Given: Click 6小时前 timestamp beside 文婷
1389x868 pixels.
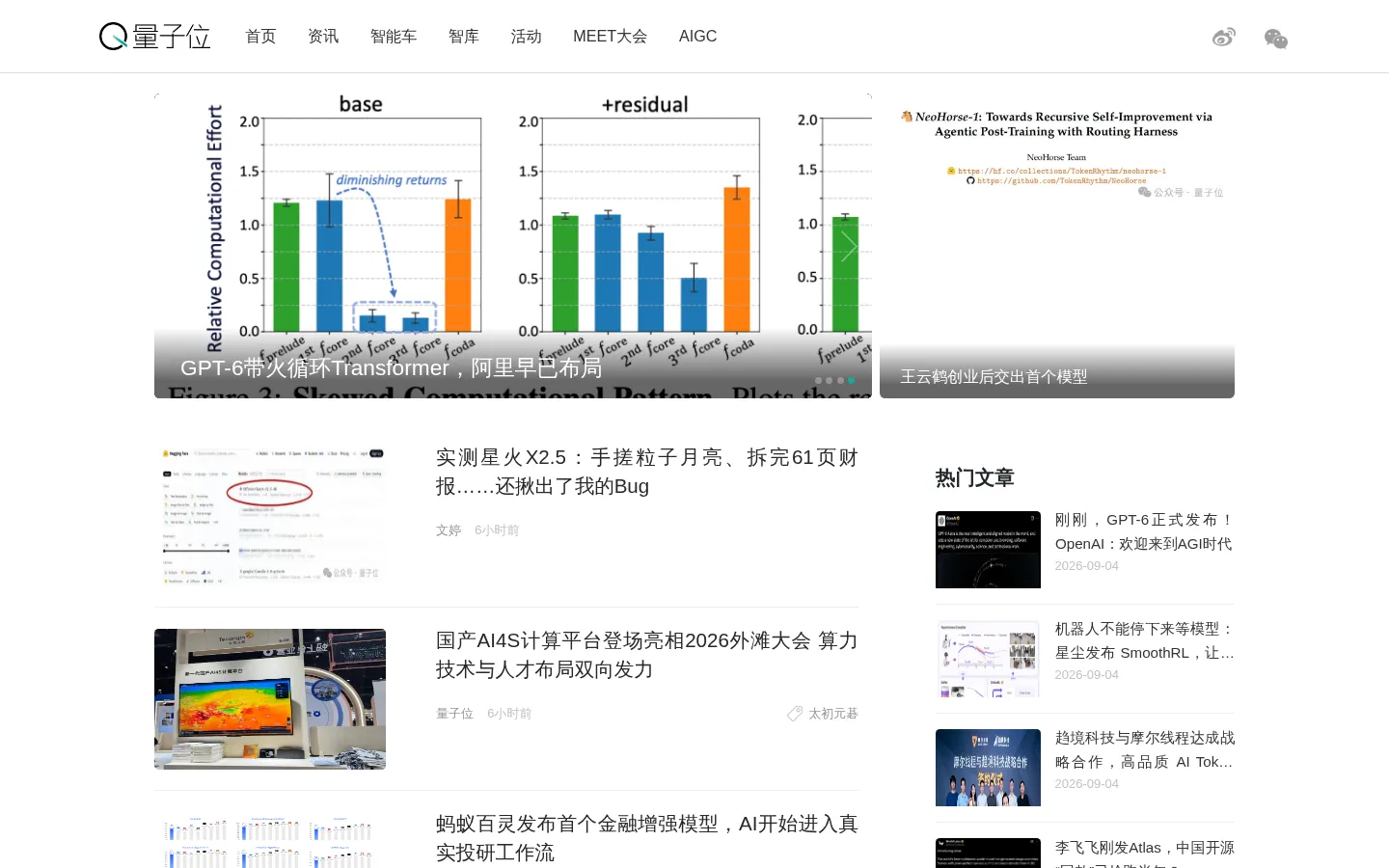Looking at the screenshot, I should tap(497, 530).
